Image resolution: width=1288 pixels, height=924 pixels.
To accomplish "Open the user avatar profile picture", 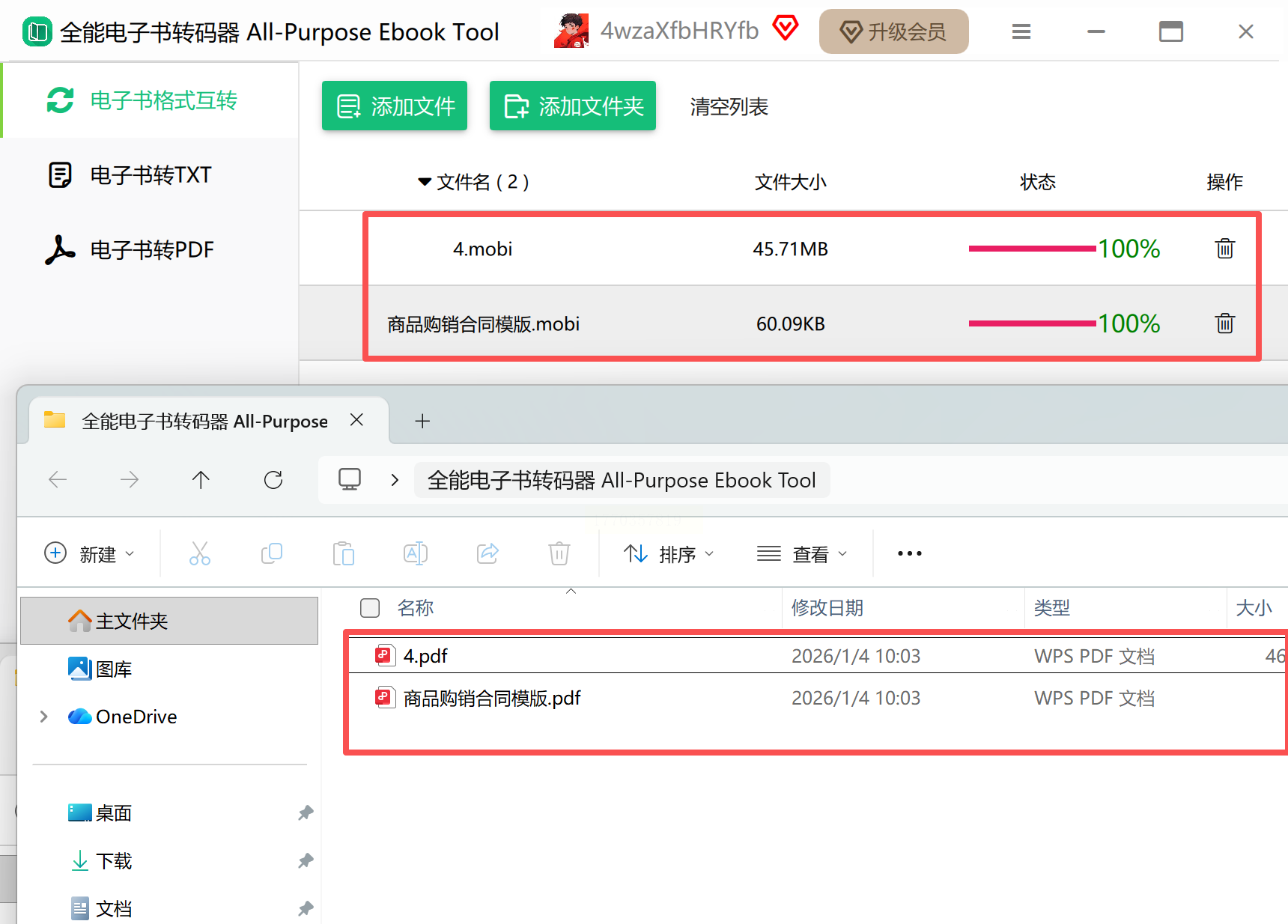I will tap(571, 31).
